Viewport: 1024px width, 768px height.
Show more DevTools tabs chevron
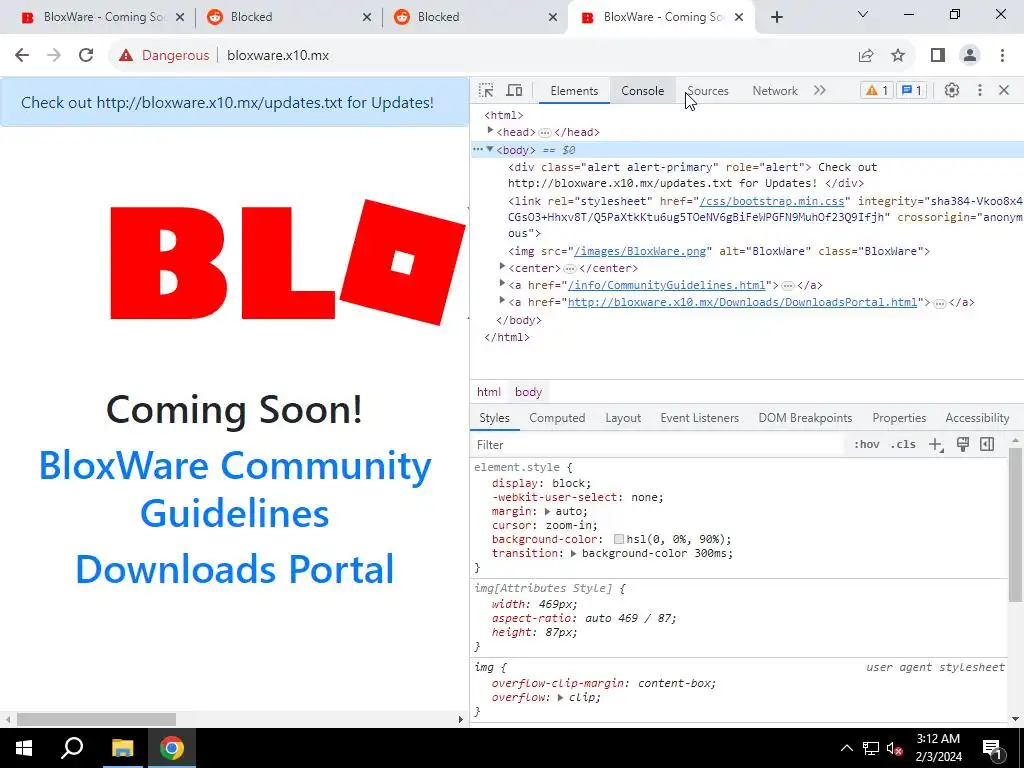pos(820,90)
